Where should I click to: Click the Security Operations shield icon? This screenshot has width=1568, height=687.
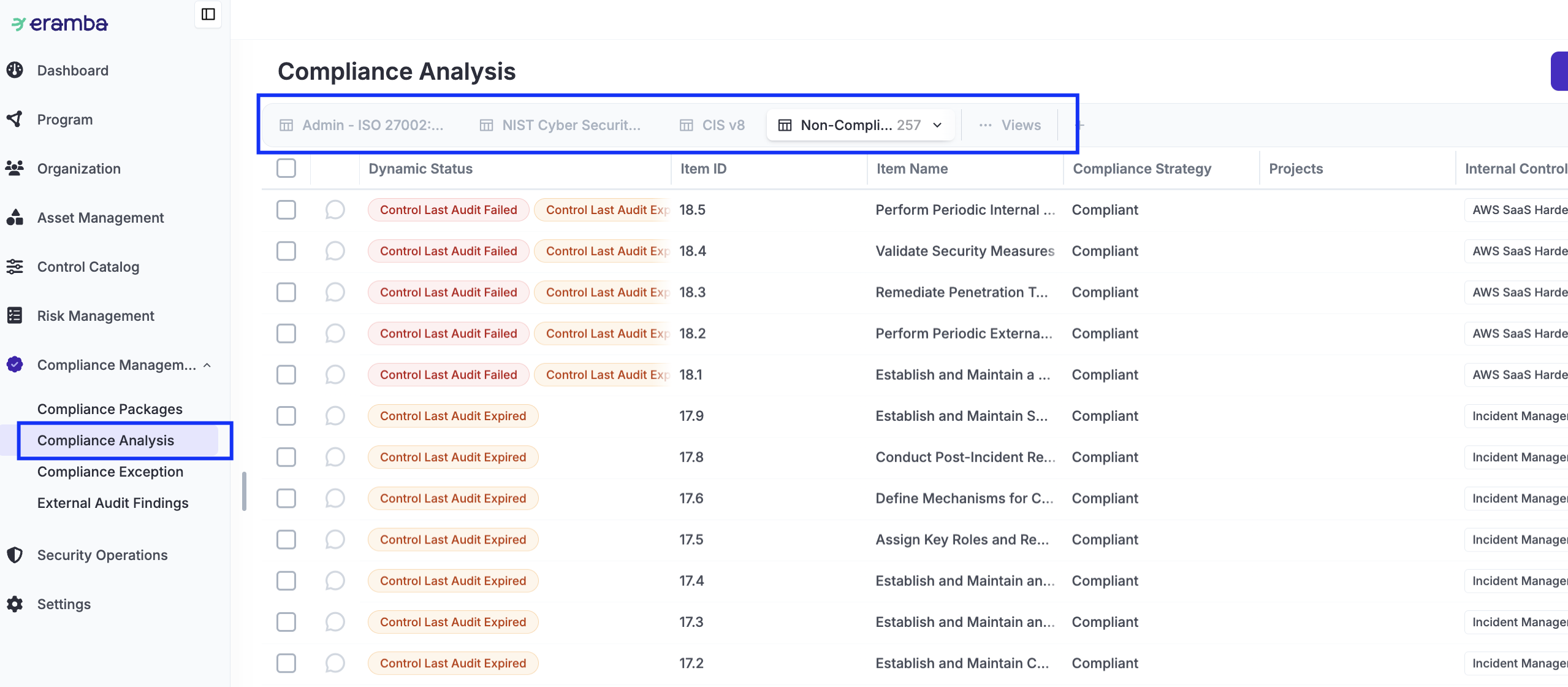(15, 555)
